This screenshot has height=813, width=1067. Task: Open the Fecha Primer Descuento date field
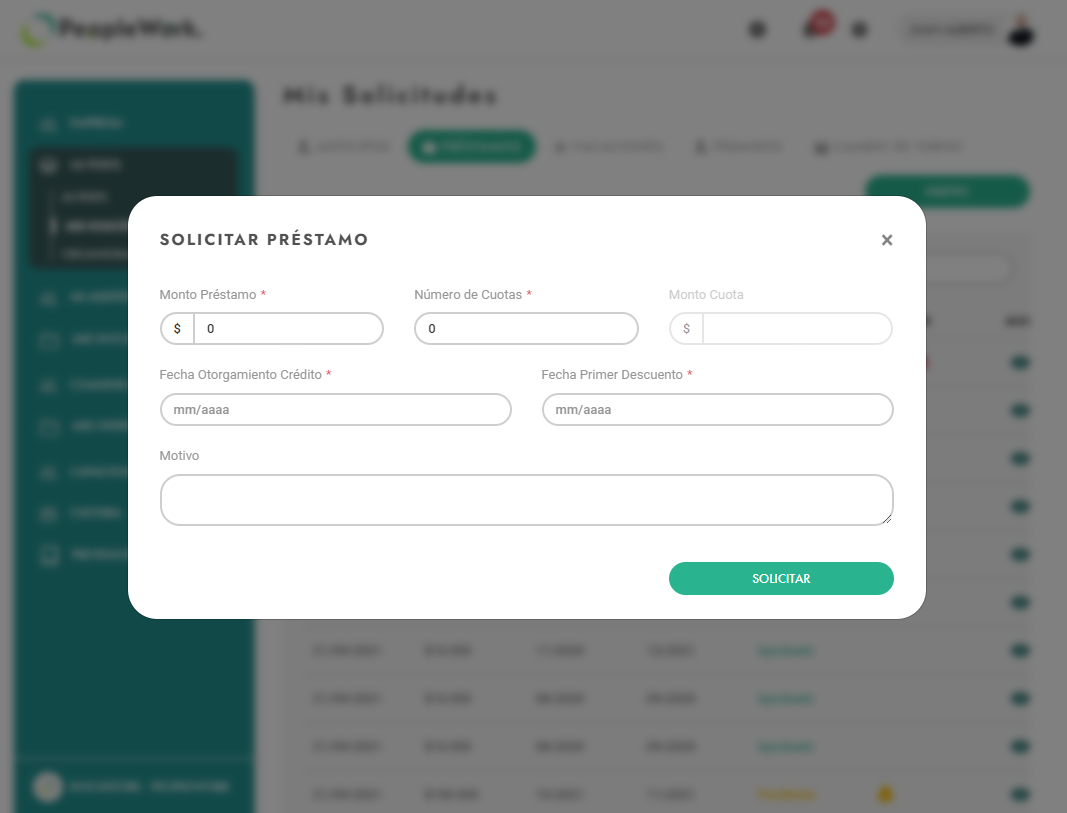click(717, 410)
